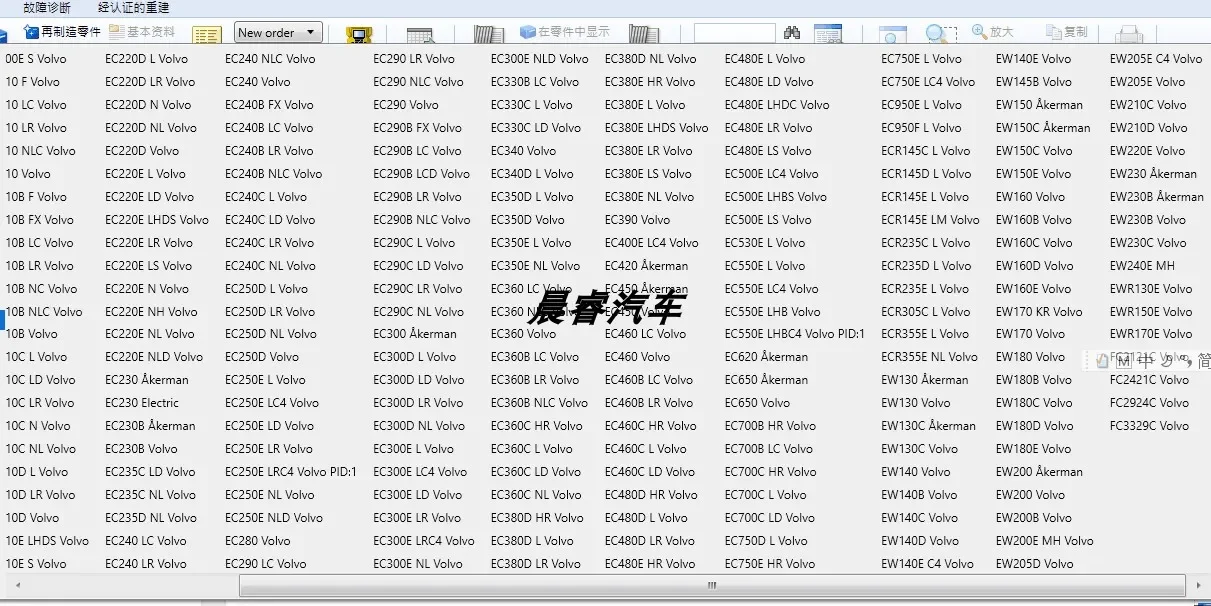Click the magnifier with dashed selection icon

click(x=941, y=35)
